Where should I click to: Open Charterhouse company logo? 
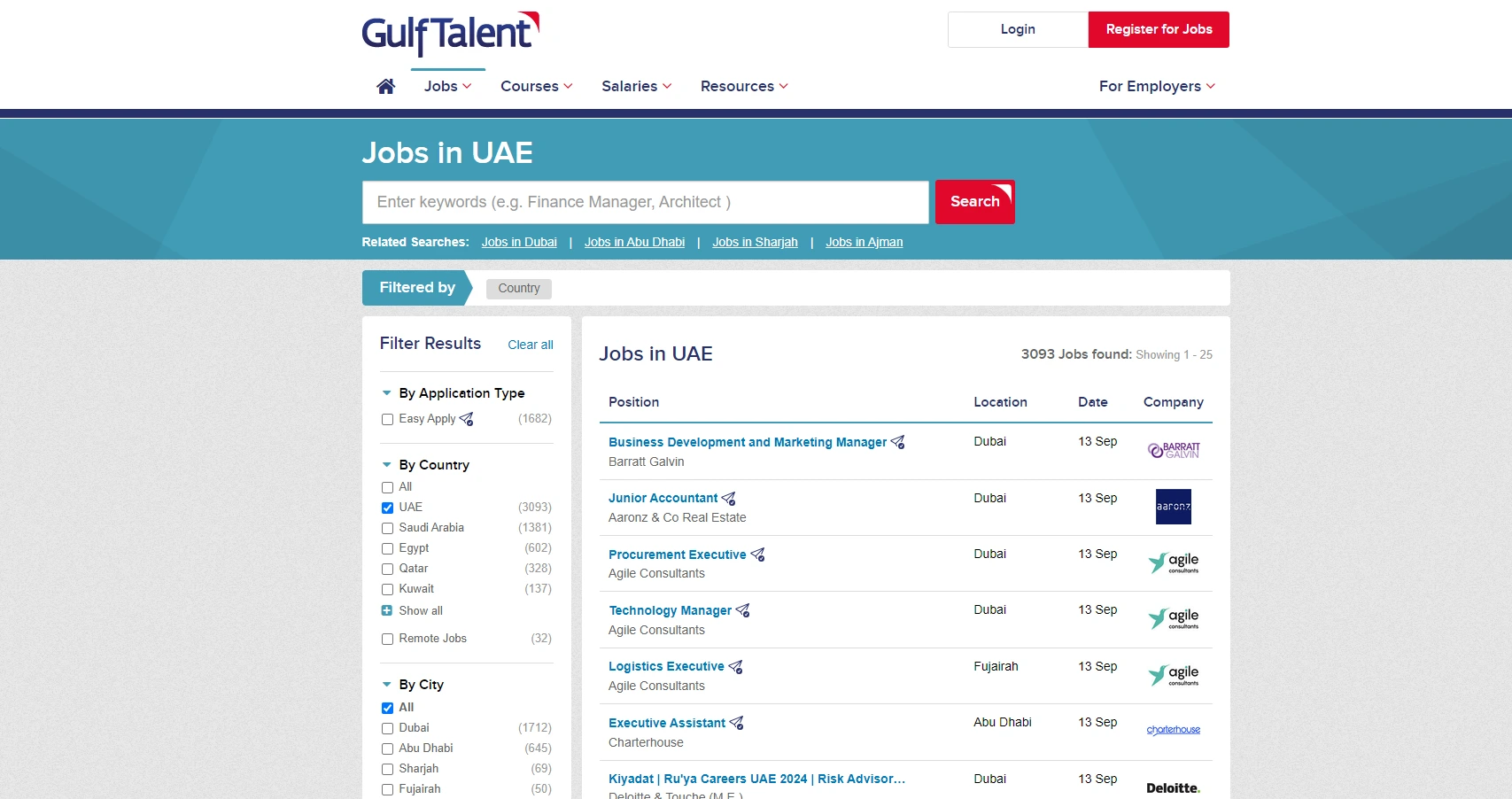(1174, 730)
